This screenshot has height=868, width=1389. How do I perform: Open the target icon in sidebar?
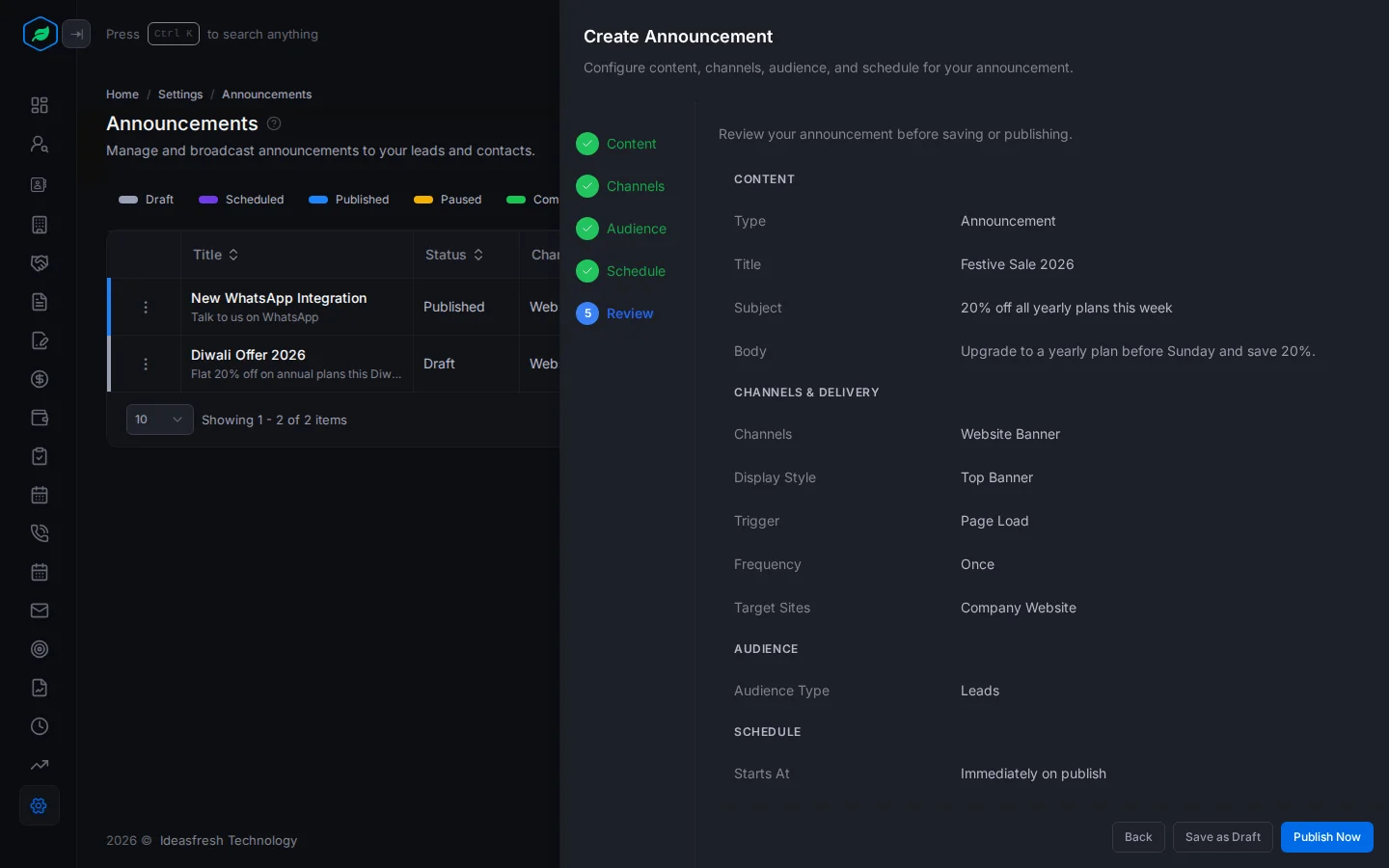40,649
